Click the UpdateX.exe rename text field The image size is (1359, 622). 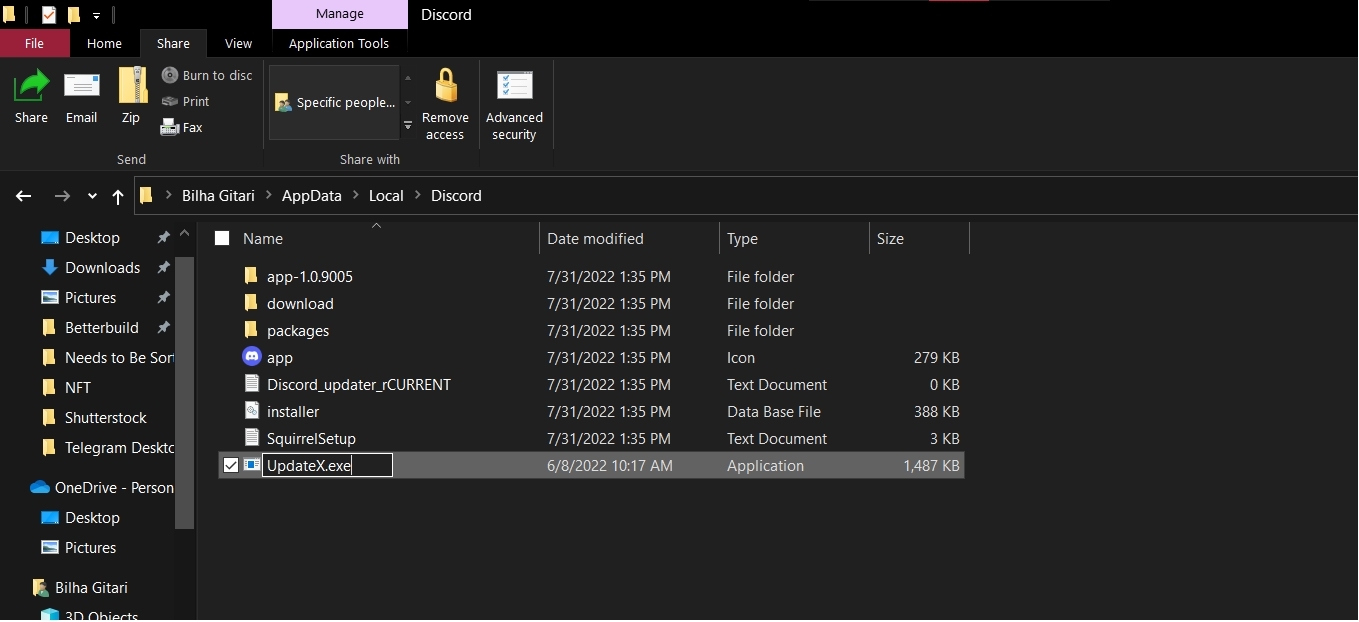tap(327, 465)
